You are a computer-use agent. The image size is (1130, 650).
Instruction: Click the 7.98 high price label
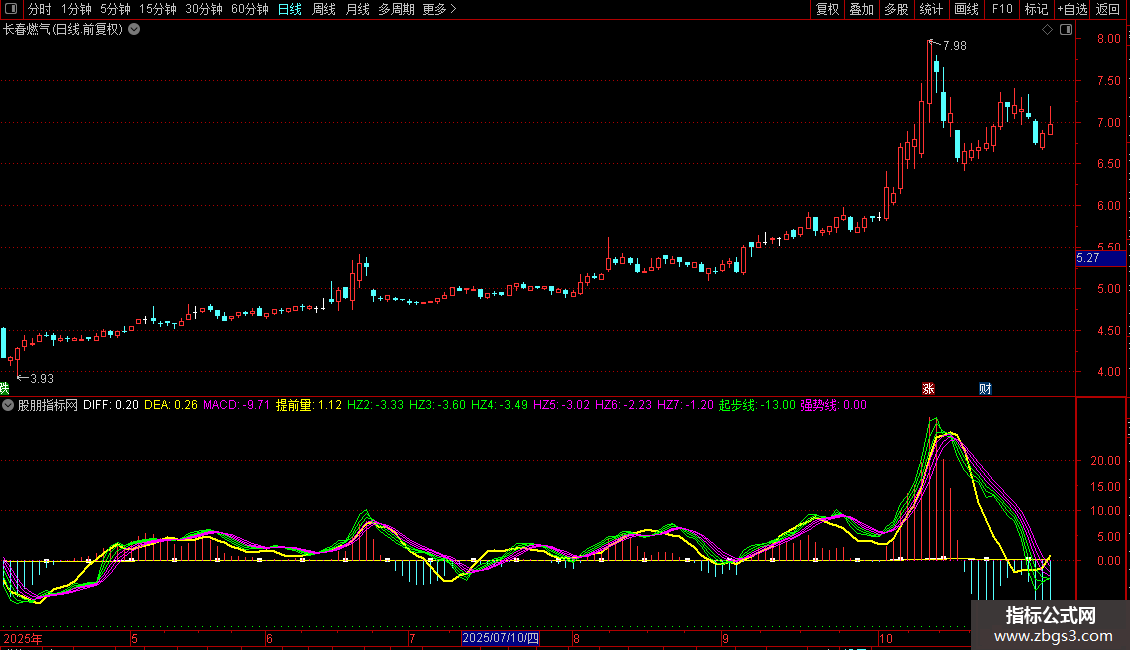[x=954, y=46]
